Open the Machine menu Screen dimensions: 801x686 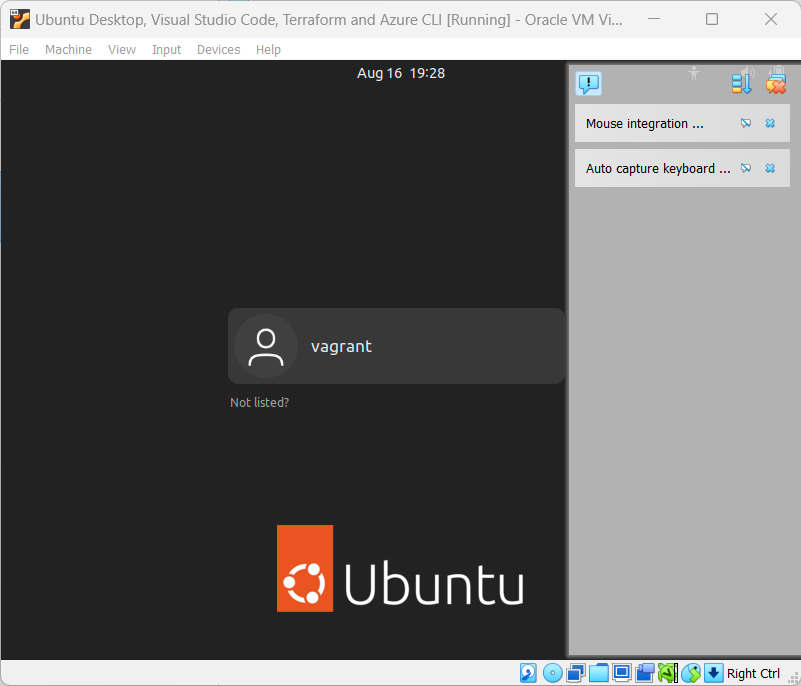(x=68, y=49)
